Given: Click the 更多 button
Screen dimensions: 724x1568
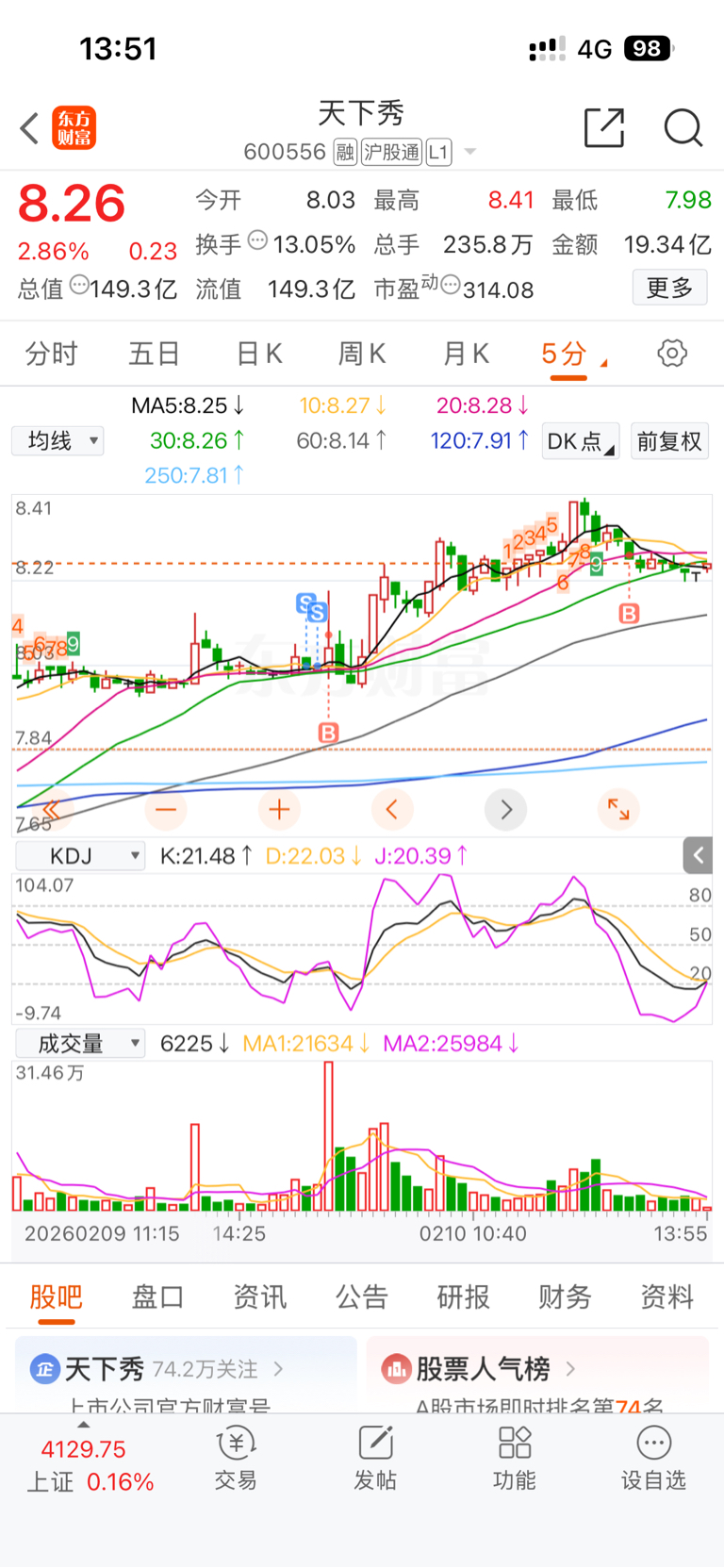Looking at the screenshot, I should [669, 288].
